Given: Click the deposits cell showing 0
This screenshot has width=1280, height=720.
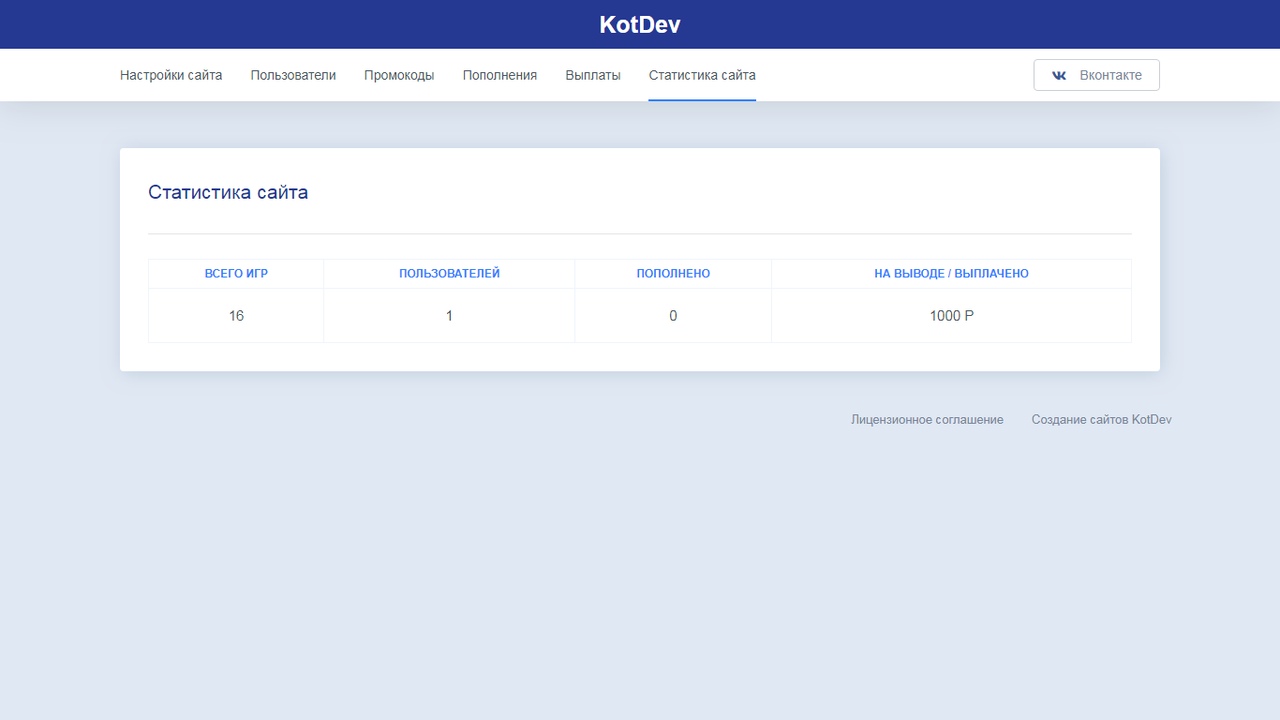Looking at the screenshot, I should coord(673,316).
